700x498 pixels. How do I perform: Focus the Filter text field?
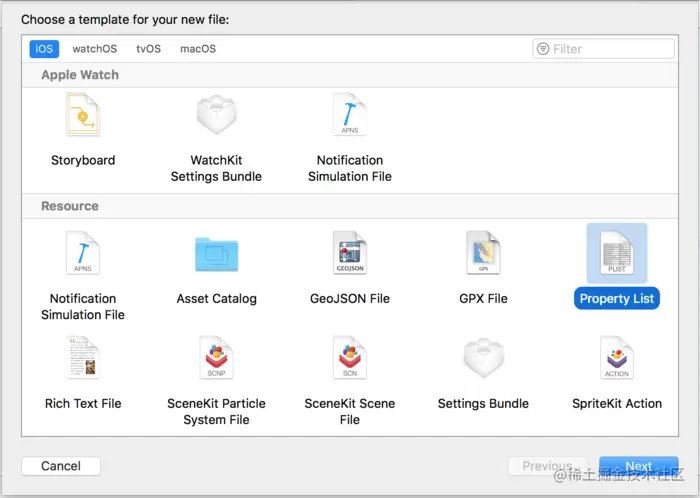tap(604, 49)
